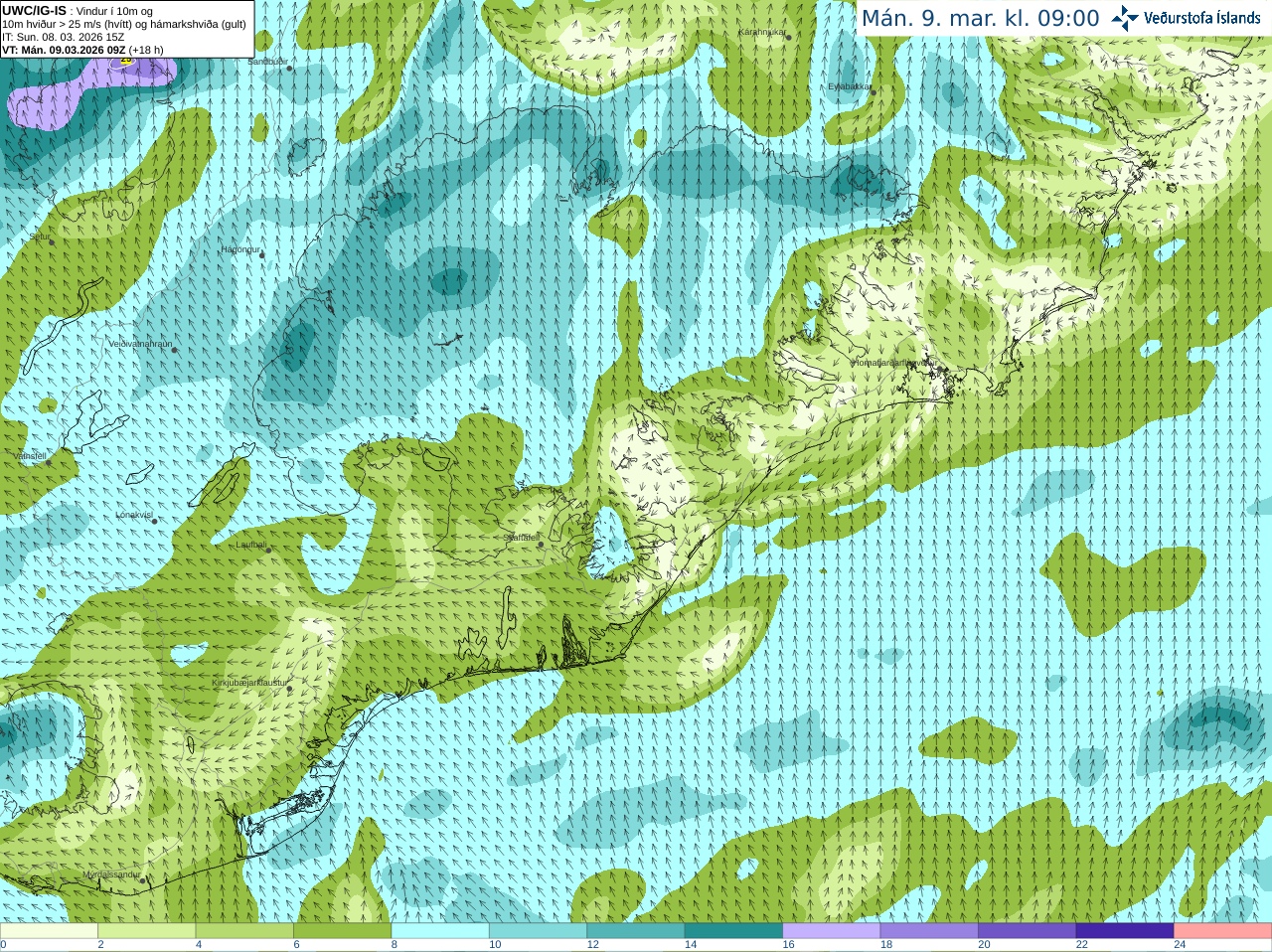This screenshot has width=1272, height=952.
Task: Click the date heading Mán. 9. mar. kl. 09:00
Action: 980,18
